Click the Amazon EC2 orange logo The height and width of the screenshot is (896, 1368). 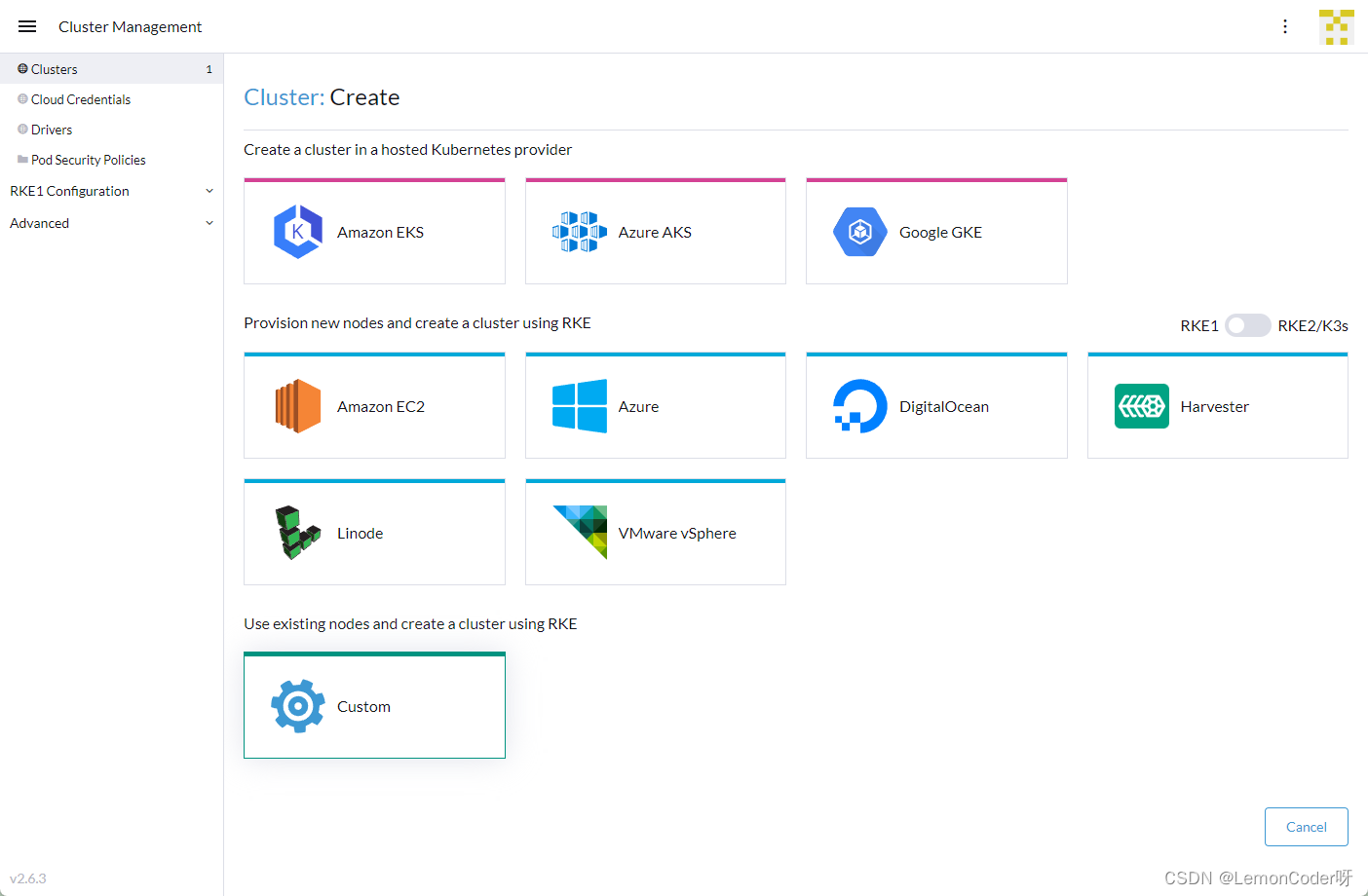tap(298, 406)
